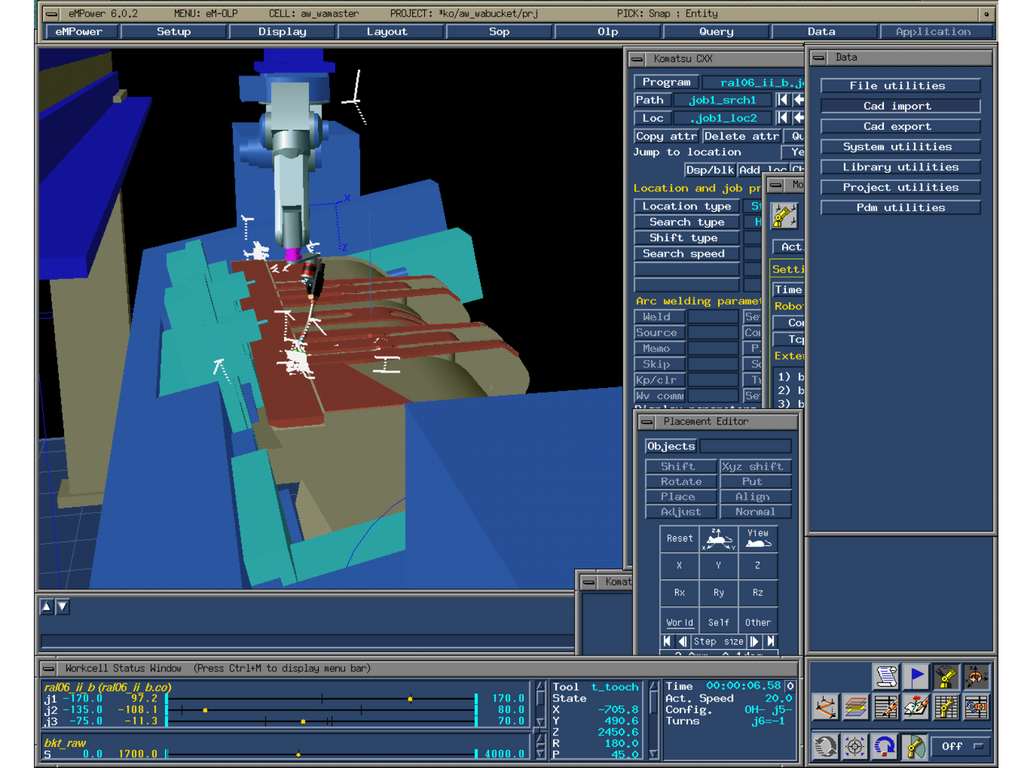Toggle the Off indicator button

tap(963, 746)
